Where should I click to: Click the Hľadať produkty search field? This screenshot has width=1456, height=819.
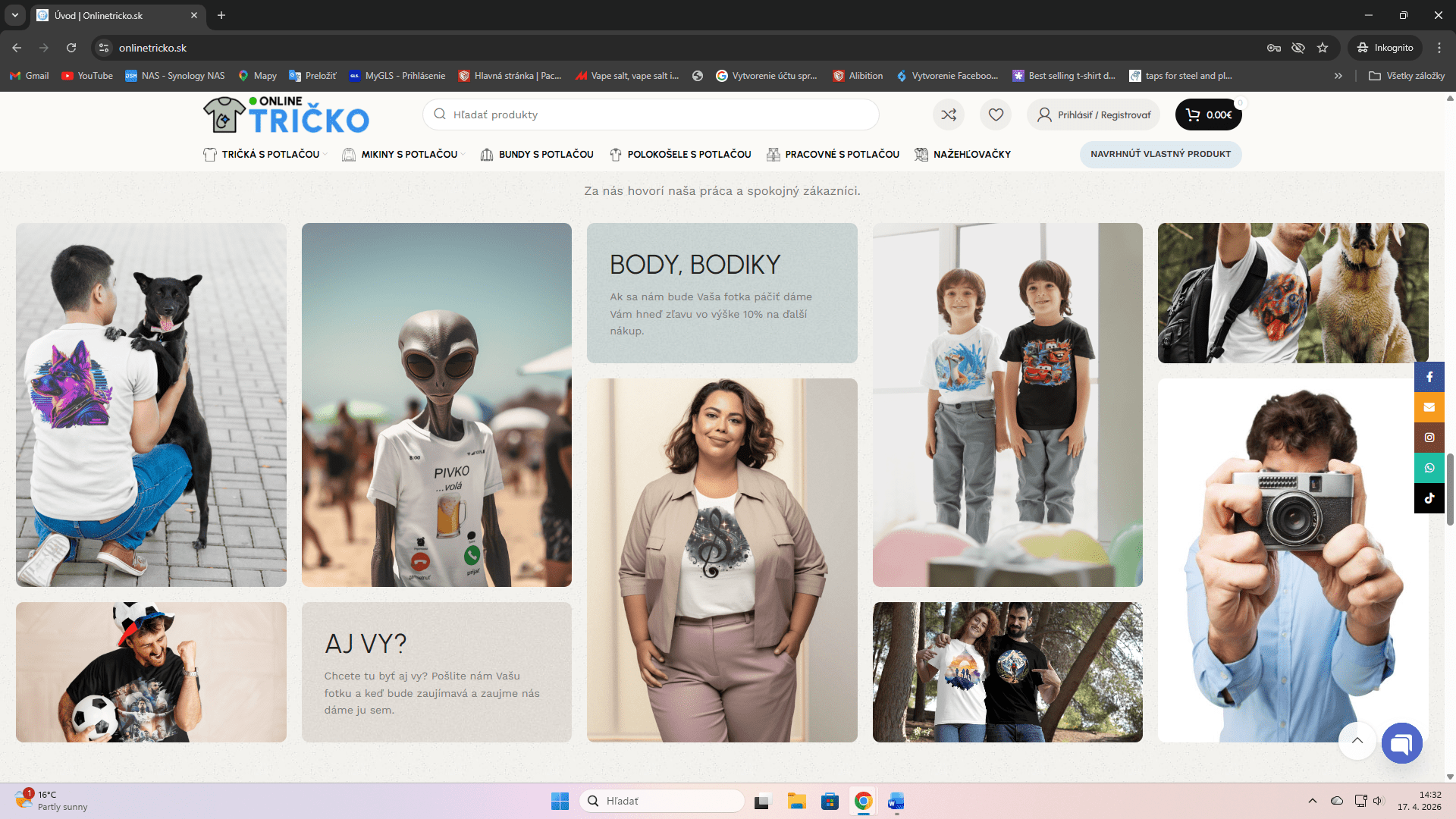(651, 115)
